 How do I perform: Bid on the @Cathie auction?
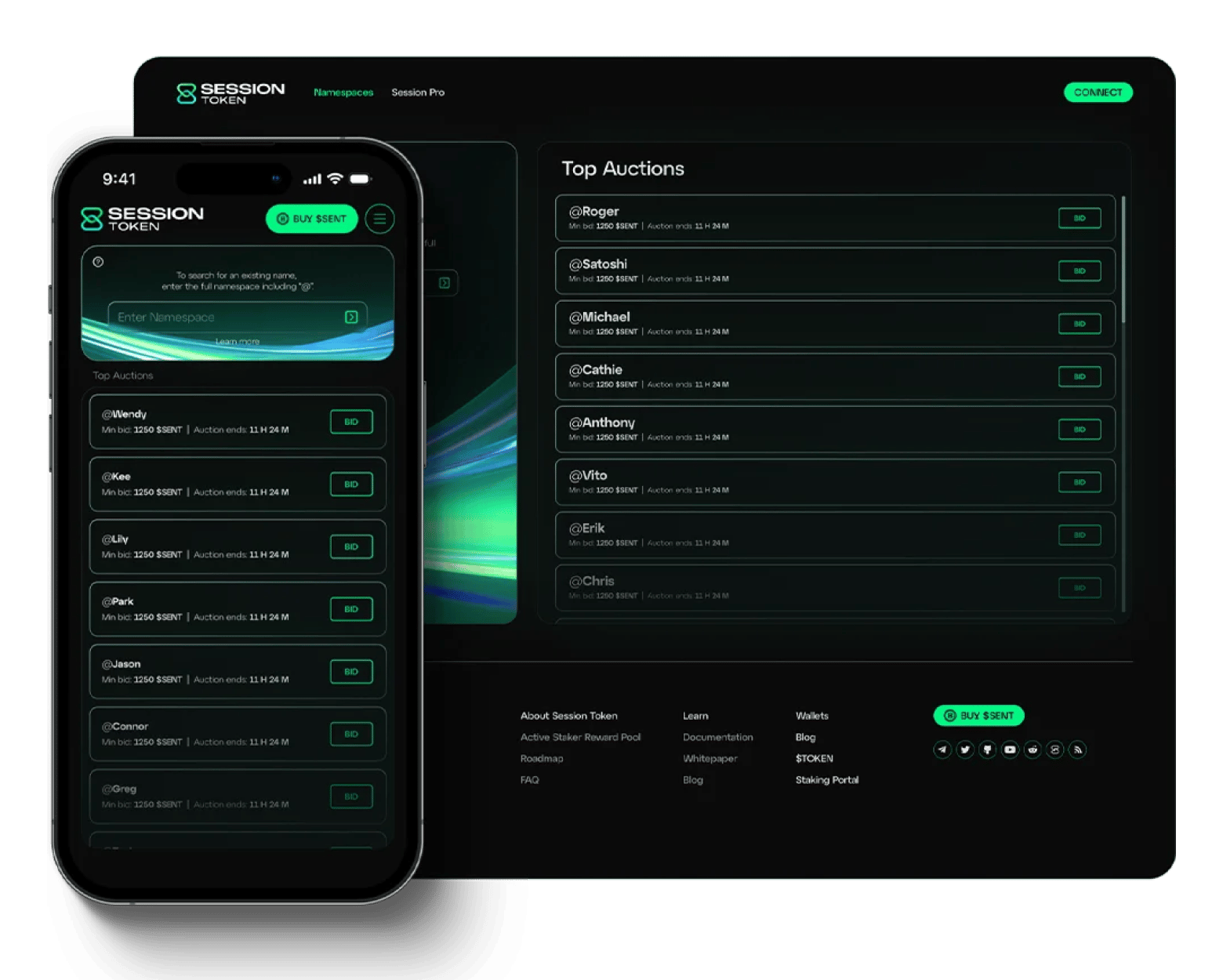coord(1080,376)
